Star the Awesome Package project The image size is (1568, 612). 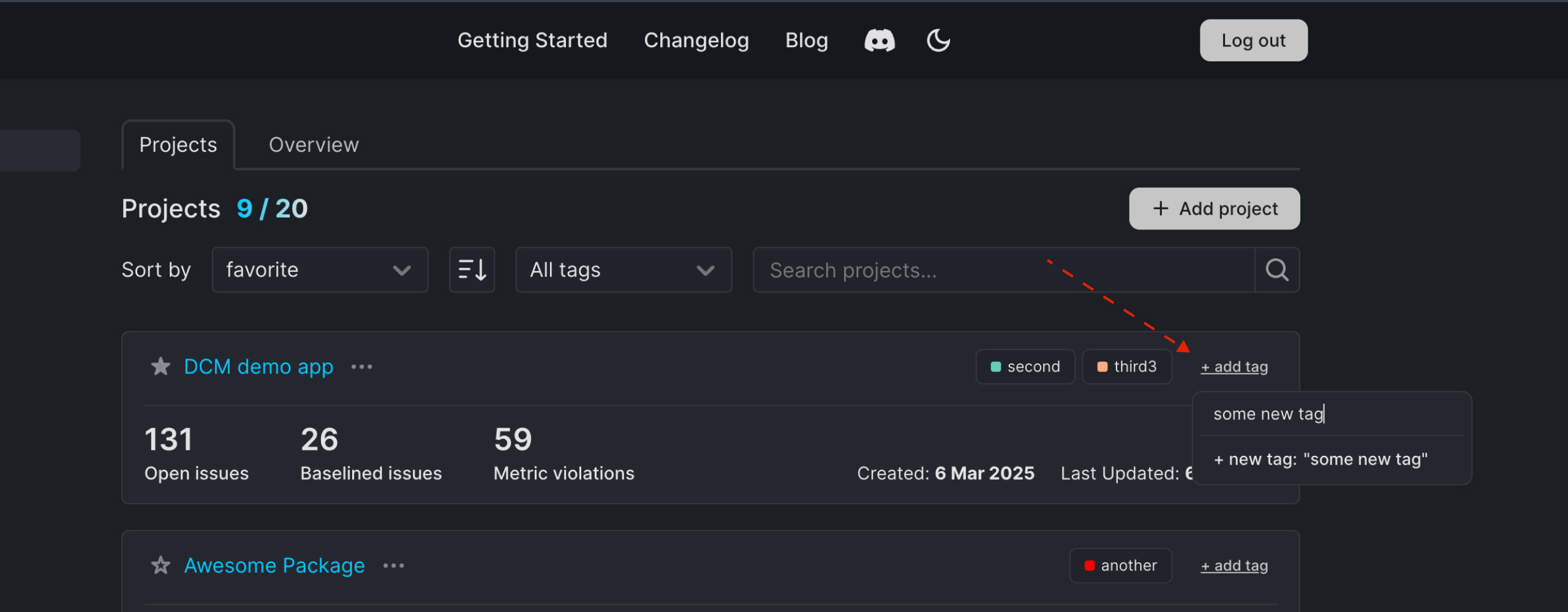pos(161,565)
